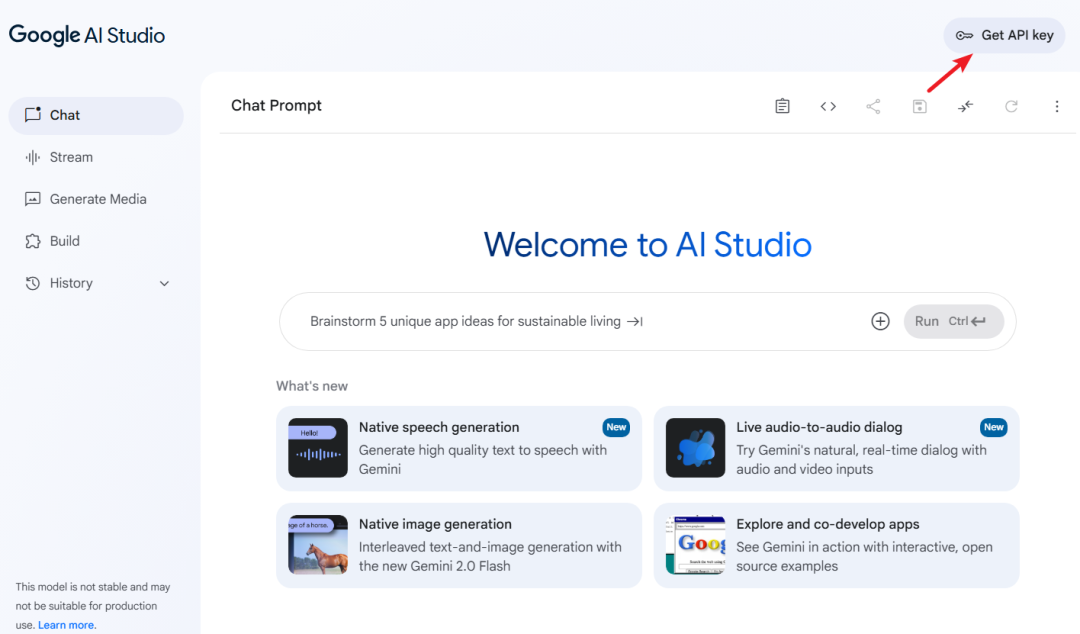Click into the prompt text input field

tap(580, 321)
